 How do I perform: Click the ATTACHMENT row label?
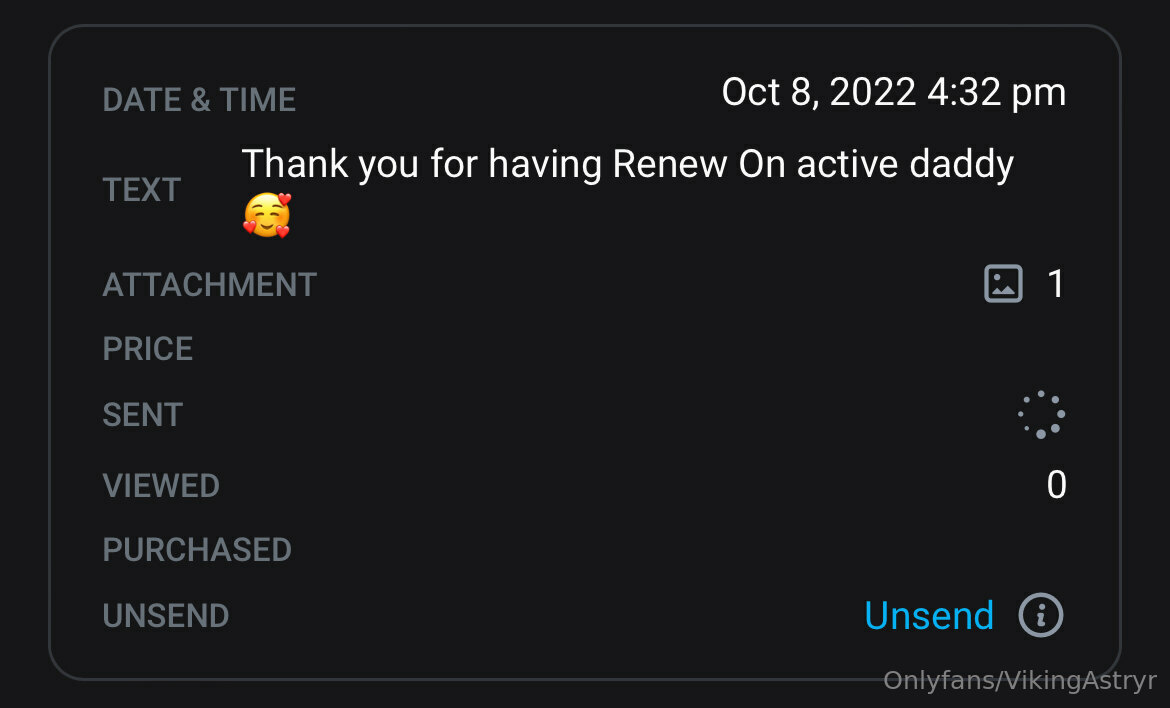coord(210,285)
